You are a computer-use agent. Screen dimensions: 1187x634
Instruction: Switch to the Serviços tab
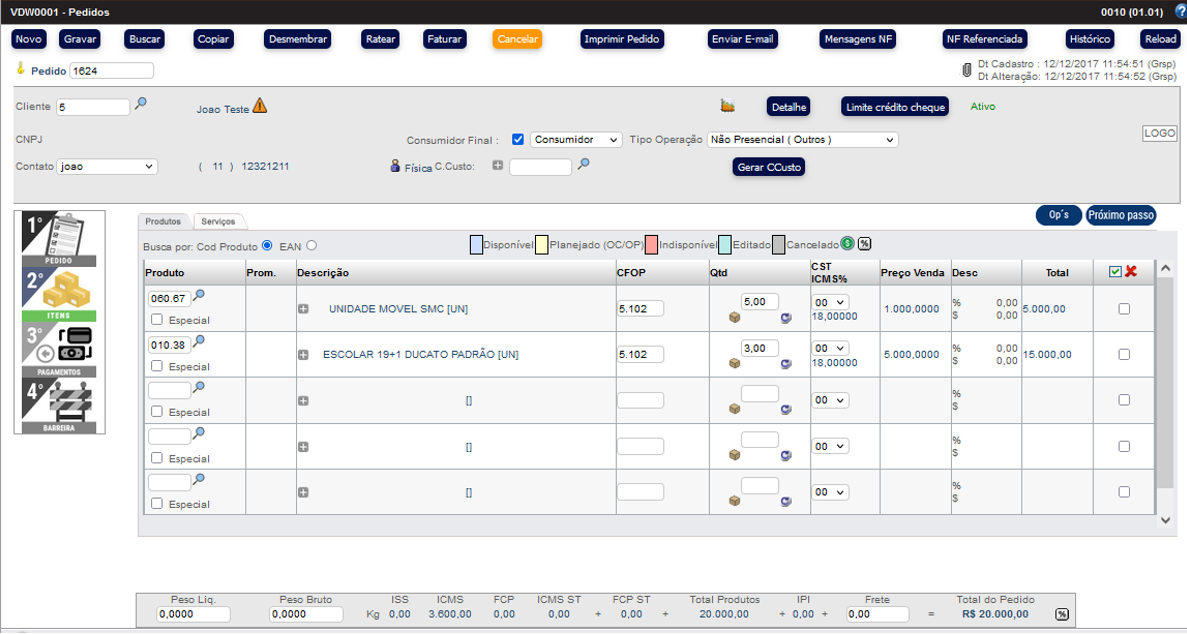tap(218, 221)
